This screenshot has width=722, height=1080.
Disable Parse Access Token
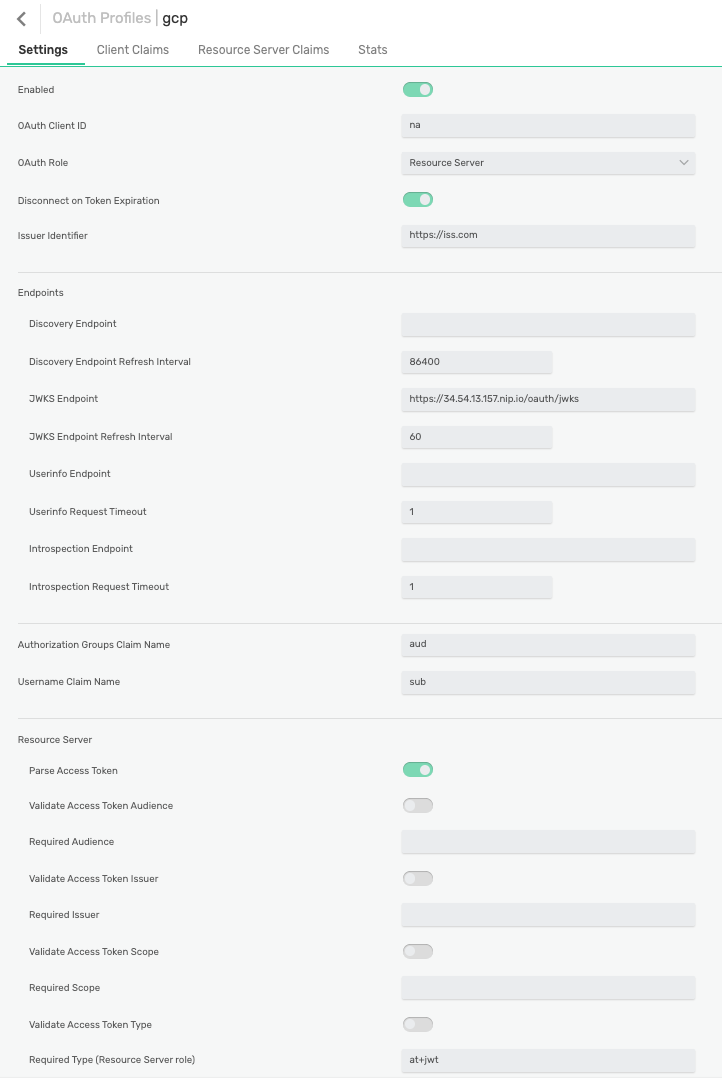coord(417,769)
